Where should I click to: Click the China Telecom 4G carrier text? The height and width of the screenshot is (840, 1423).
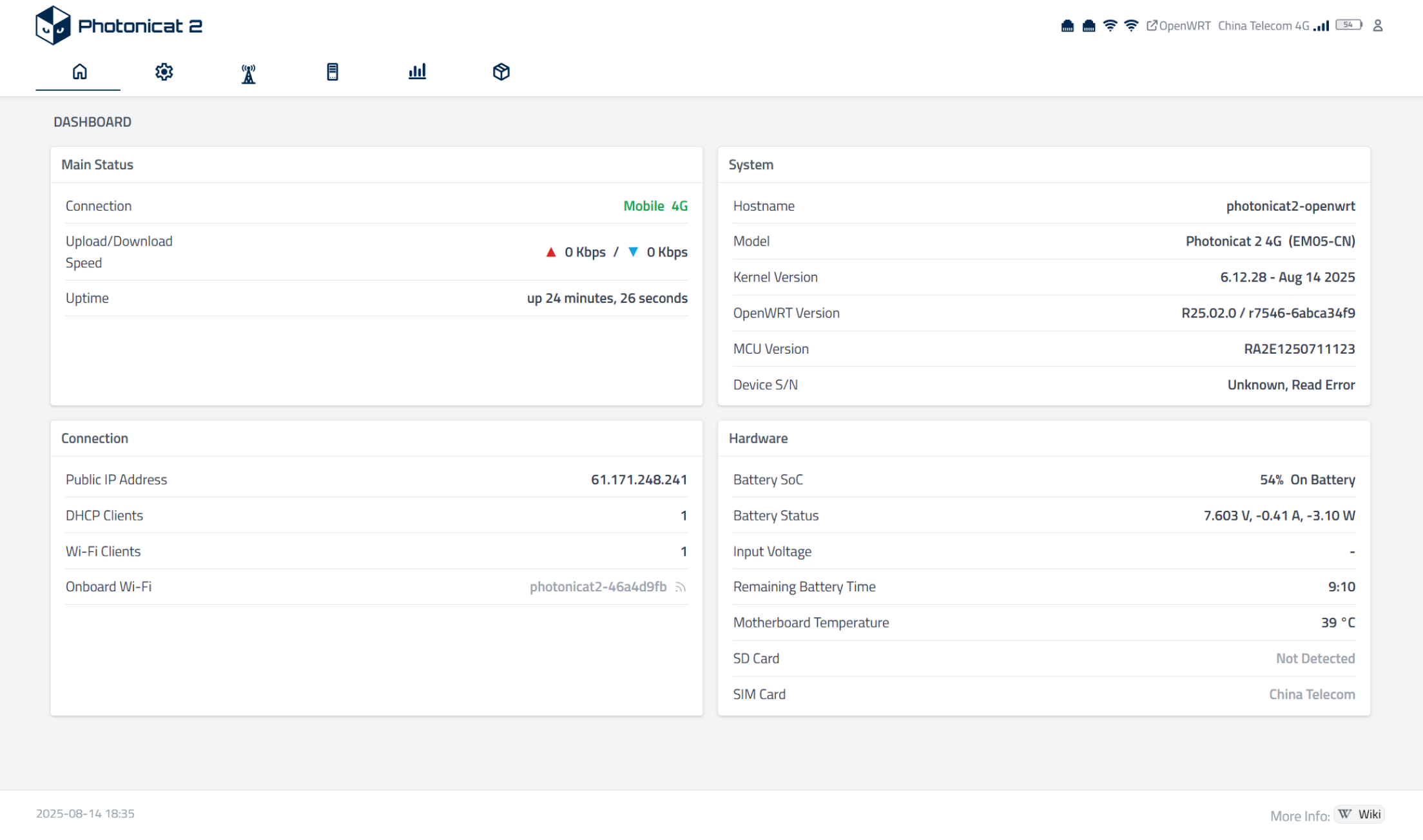click(x=1263, y=26)
